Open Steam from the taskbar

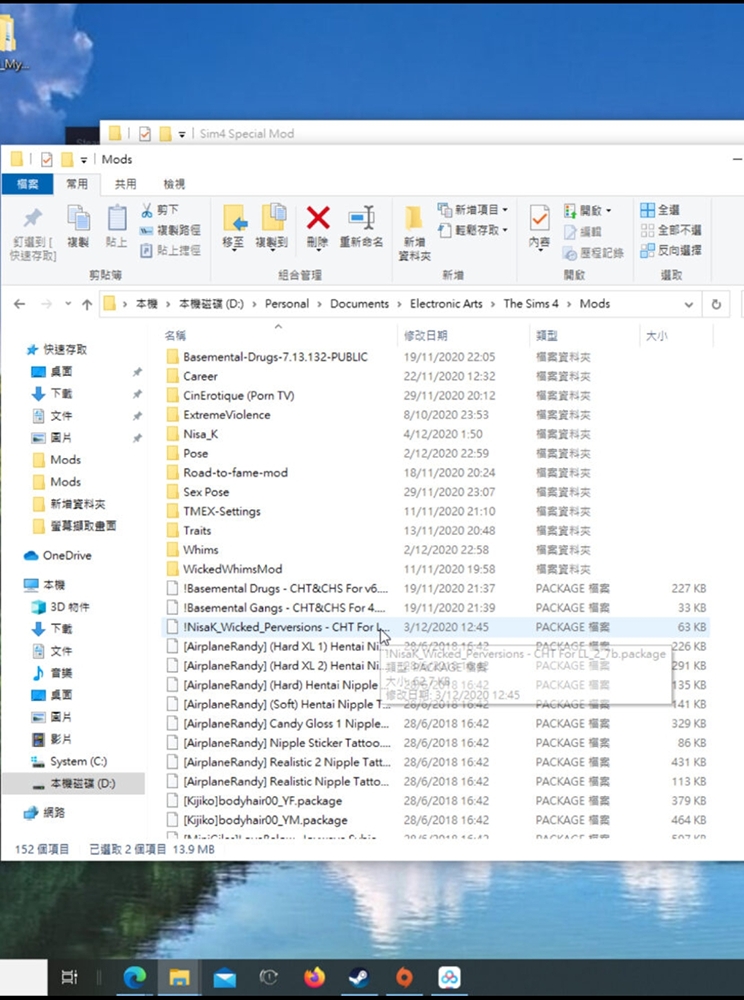[x=358, y=976]
